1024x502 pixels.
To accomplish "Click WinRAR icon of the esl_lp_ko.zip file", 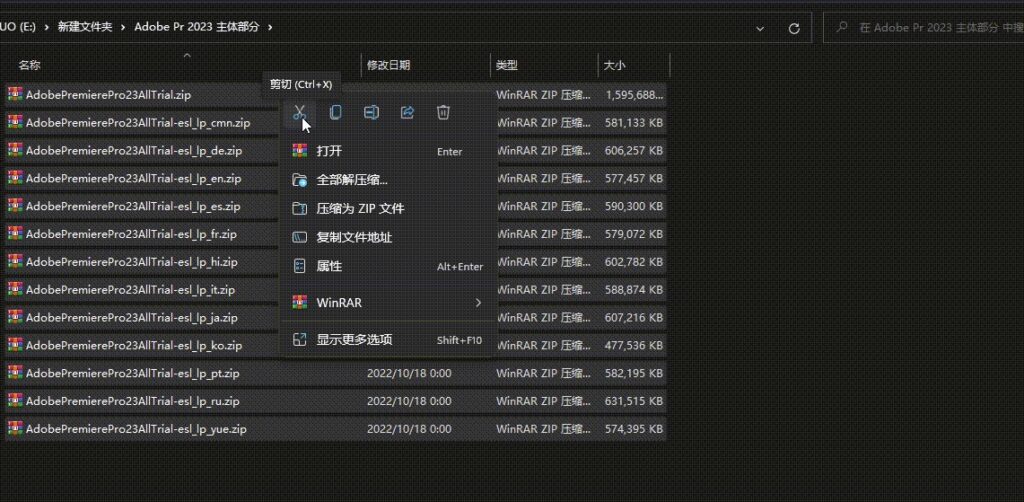I will (x=15, y=345).
